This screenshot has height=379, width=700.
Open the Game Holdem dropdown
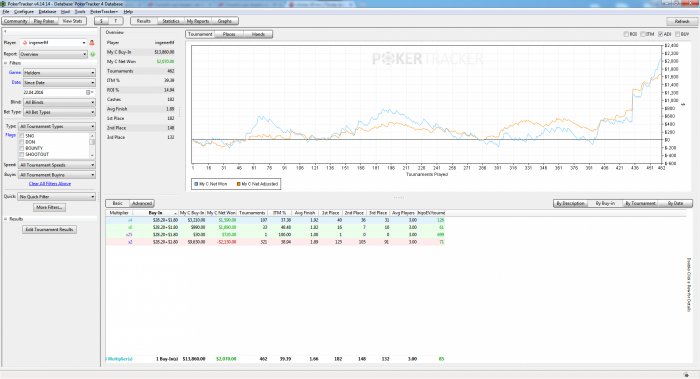coord(59,72)
